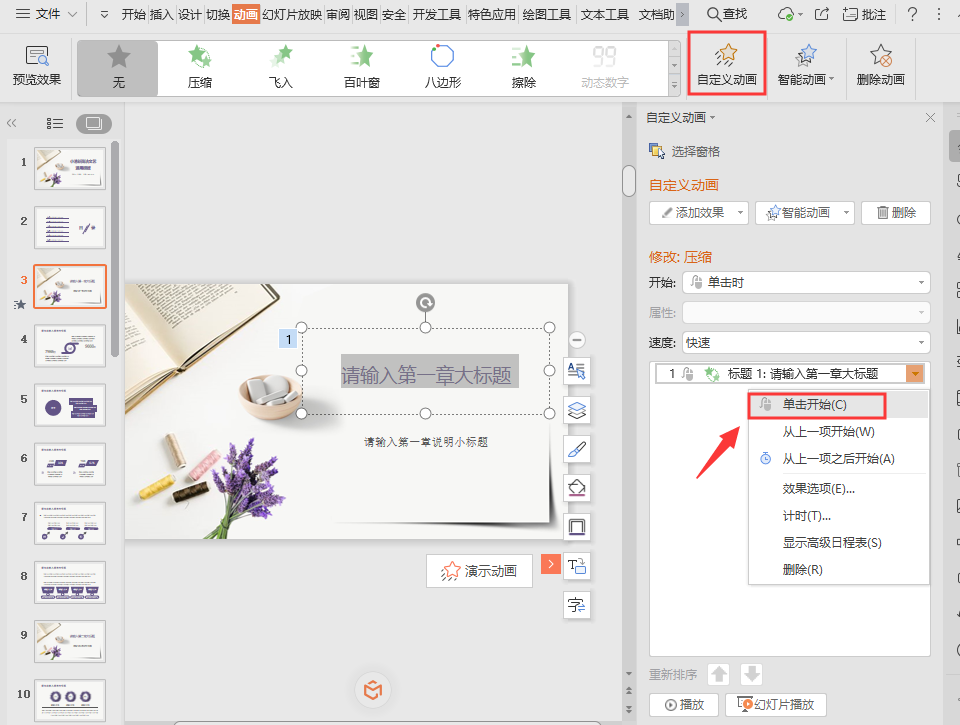Choose 单击开始(C) from context menu
The height and width of the screenshot is (725, 960).
click(x=817, y=405)
